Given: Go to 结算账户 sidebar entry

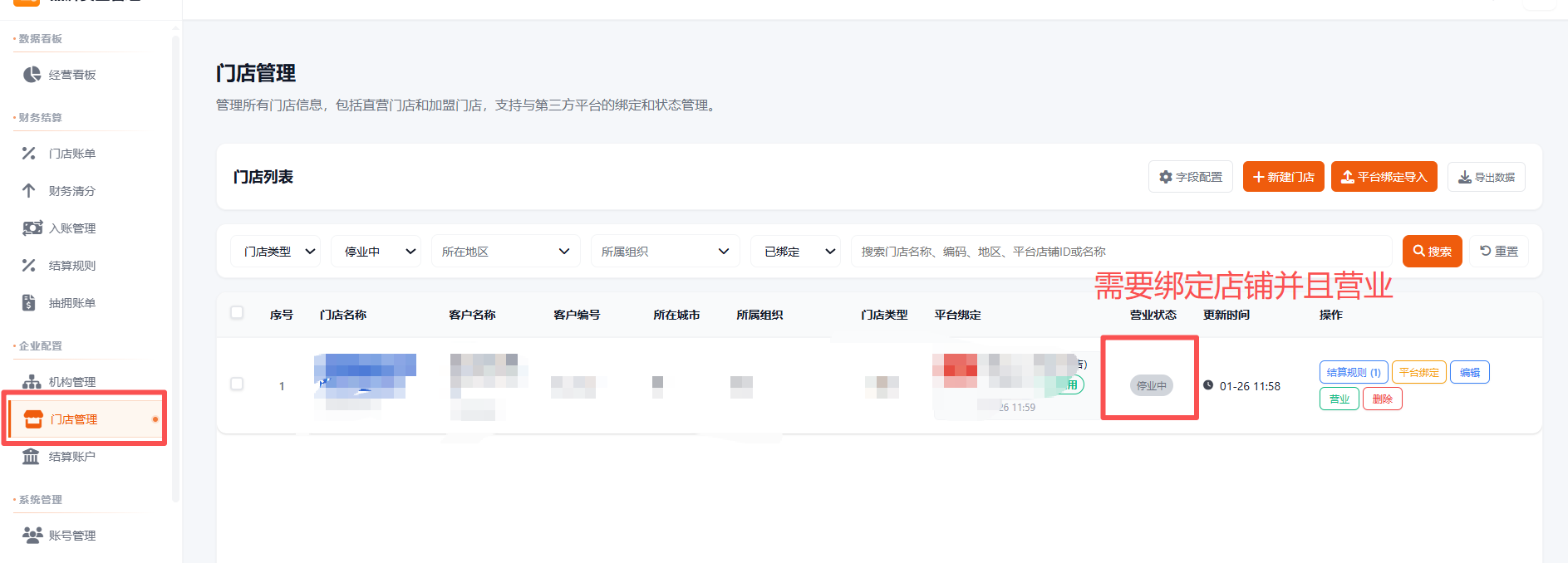Looking at the screenshot, I should coord(72,457).
